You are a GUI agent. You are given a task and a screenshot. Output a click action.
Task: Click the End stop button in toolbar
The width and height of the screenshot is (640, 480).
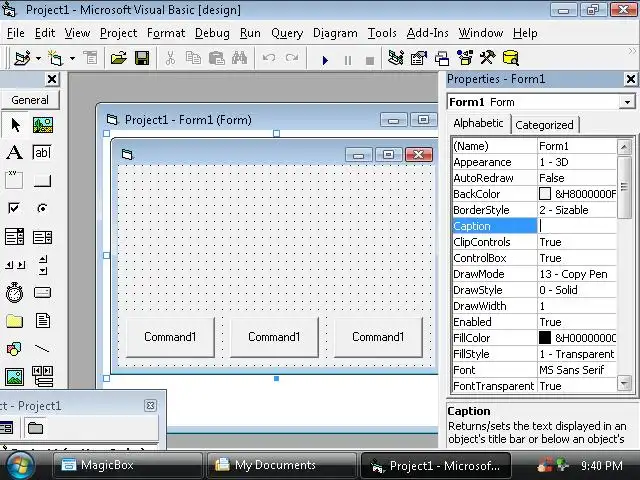370,60
